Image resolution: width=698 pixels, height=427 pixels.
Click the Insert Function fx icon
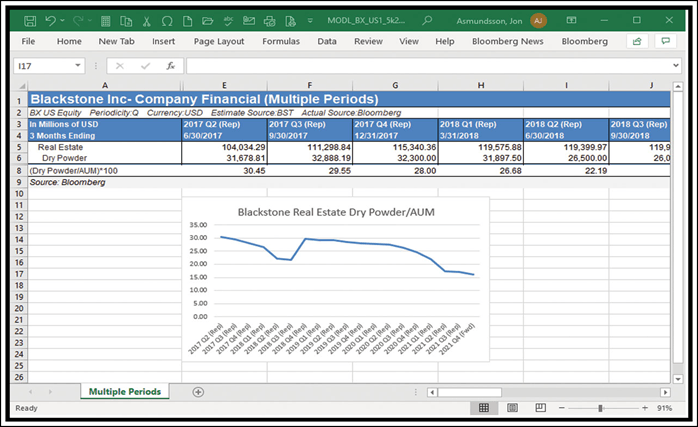pyautogui.click(x=171, y=66)
